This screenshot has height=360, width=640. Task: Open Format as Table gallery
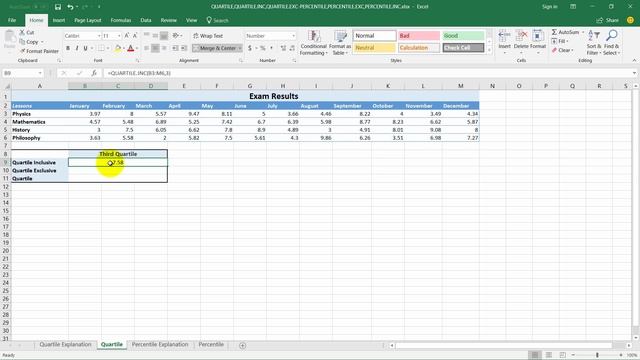340,42
